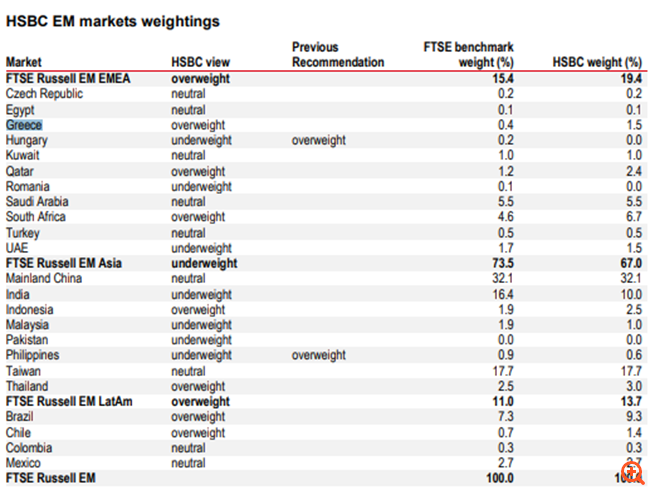
Task: Select the 'Taiwan' market name
Action: click(23, 371)
